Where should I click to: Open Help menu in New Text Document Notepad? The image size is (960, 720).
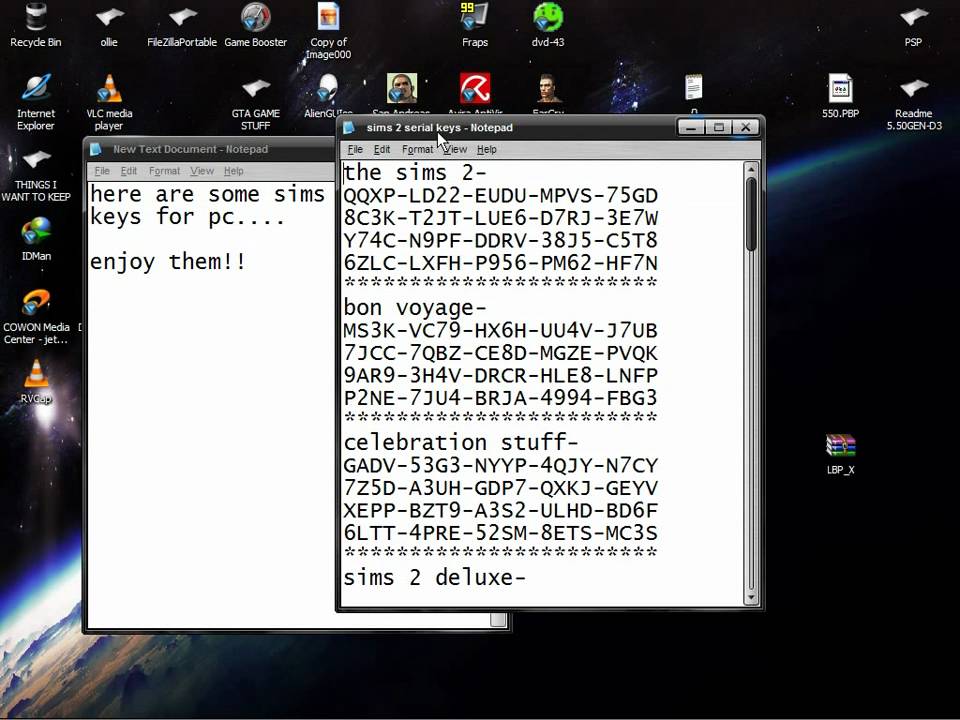coord(234,171)
